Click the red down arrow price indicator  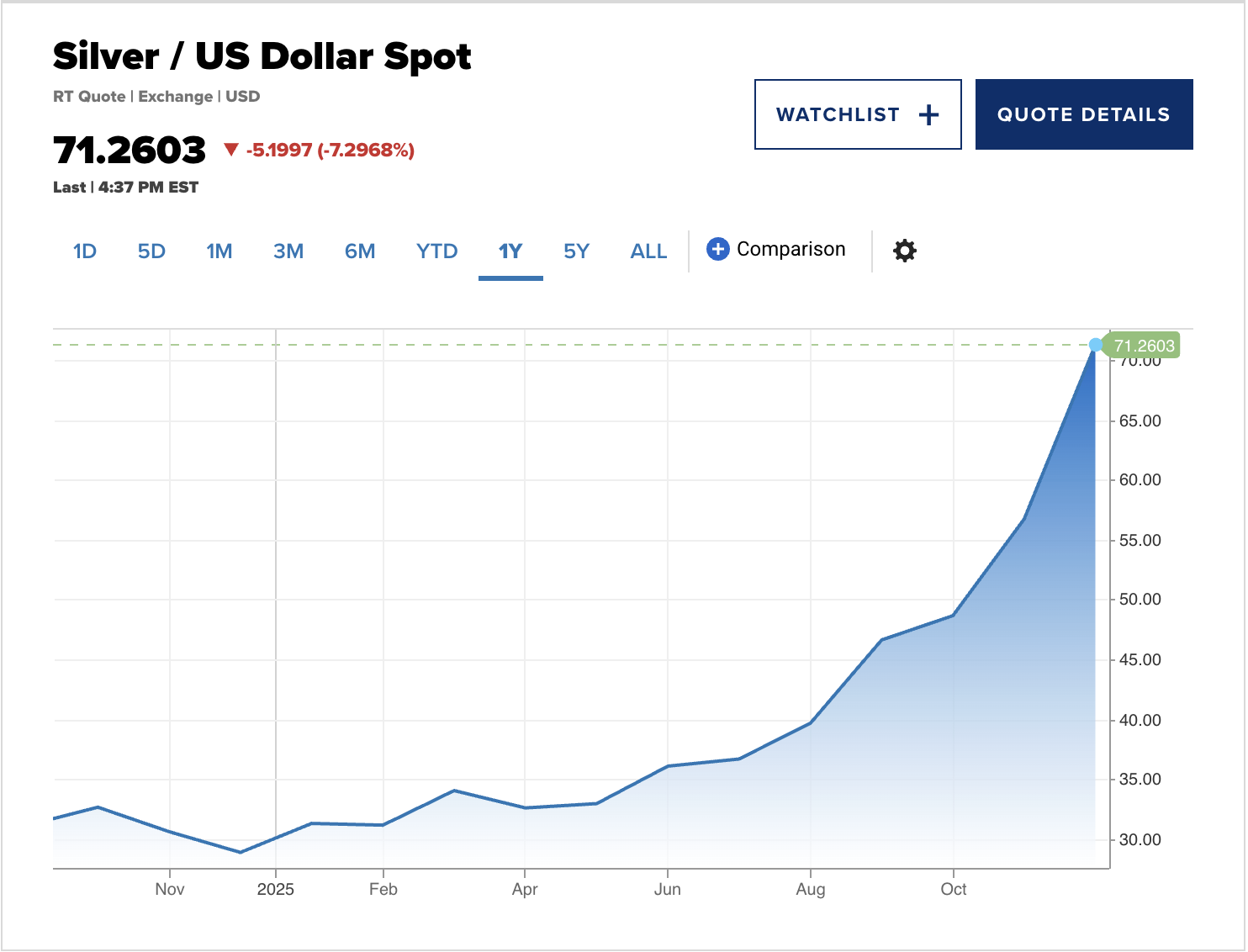click(x=231, y=150)
